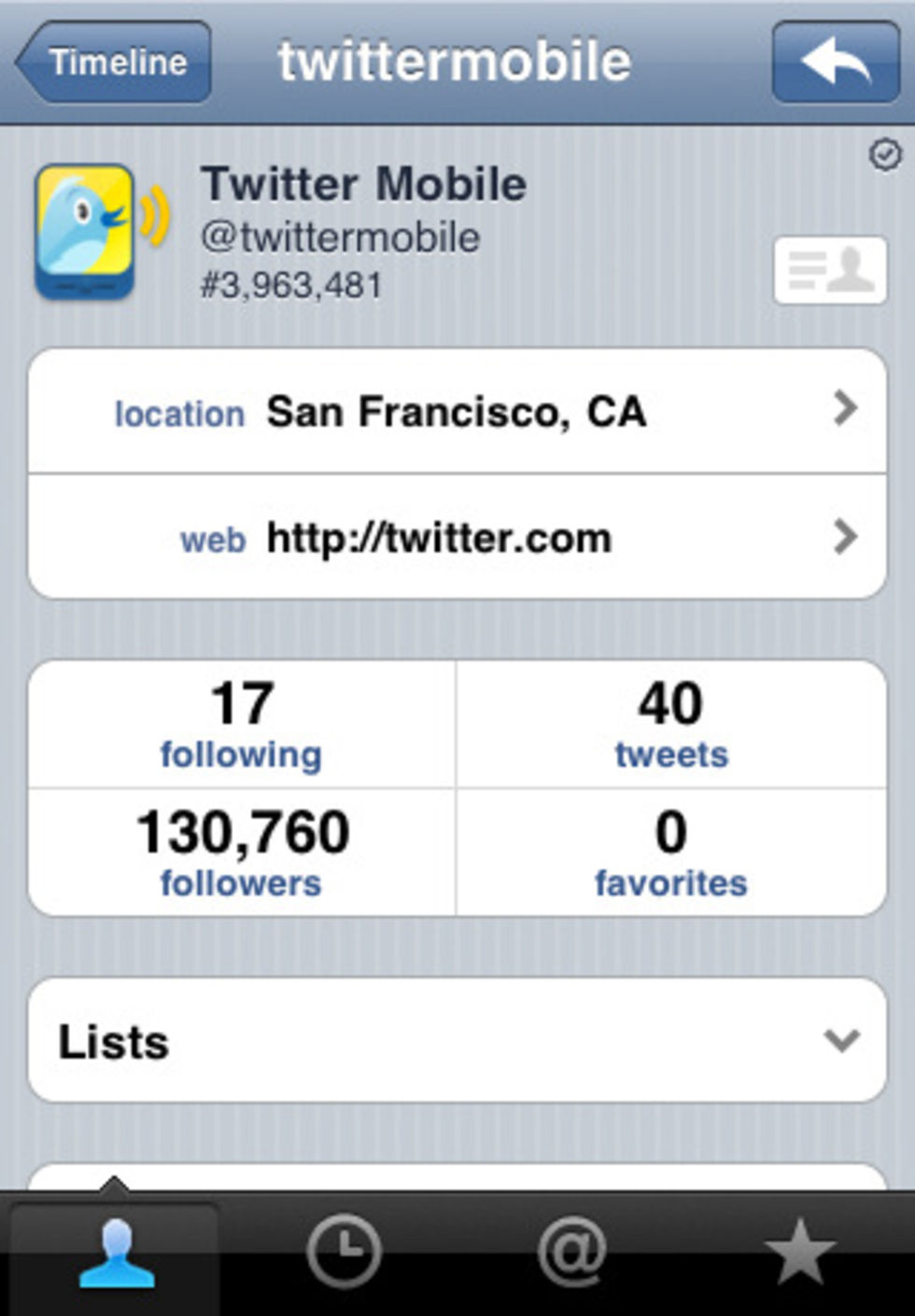Tap the location row chevron arrow
915x1316 pixels.
pos(845,408)
